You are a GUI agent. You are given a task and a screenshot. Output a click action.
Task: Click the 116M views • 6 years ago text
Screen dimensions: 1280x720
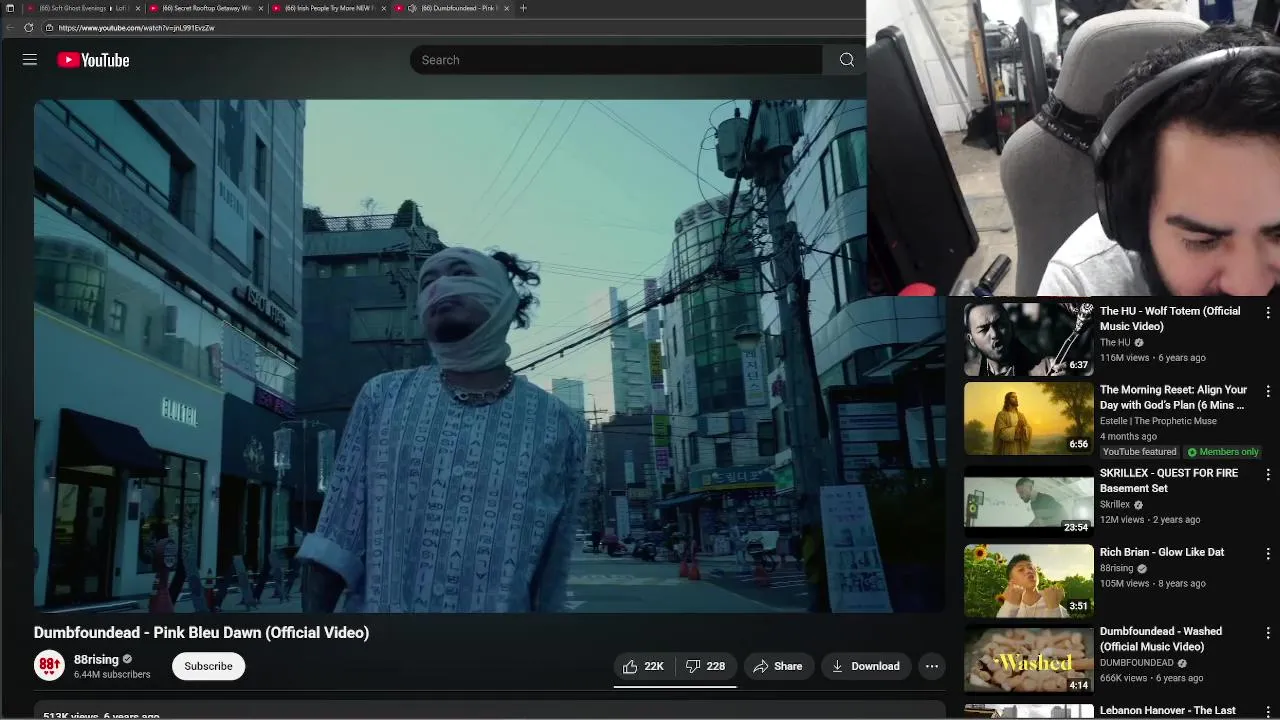click(x=1153, y=358)
